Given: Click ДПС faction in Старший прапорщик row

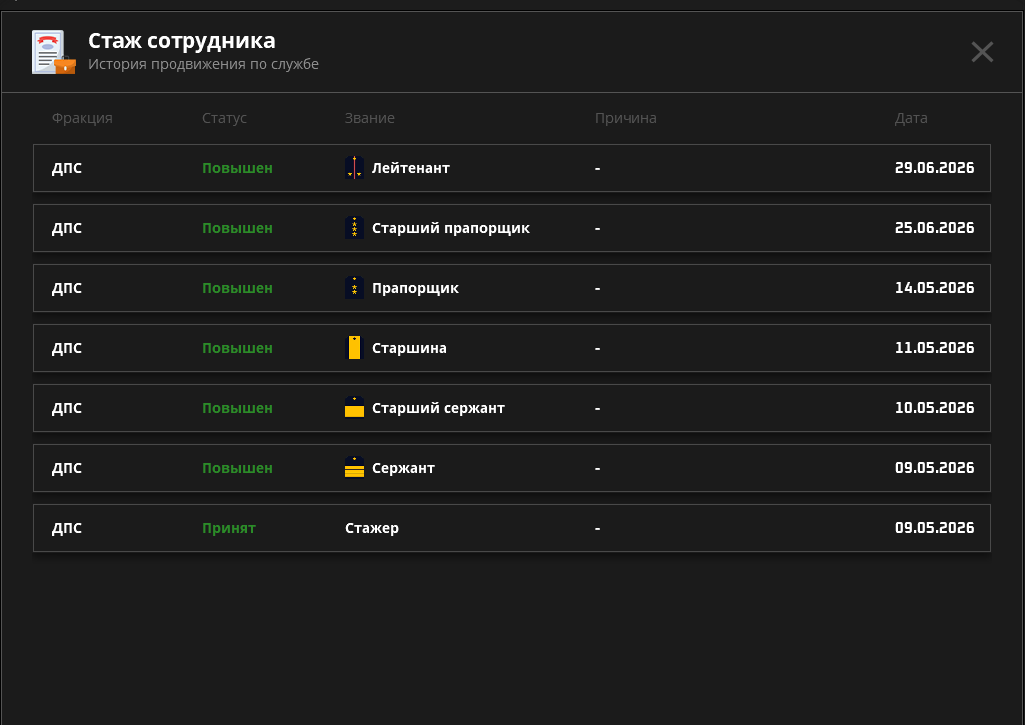Looking at the screenshot, I should pos(67,228).
